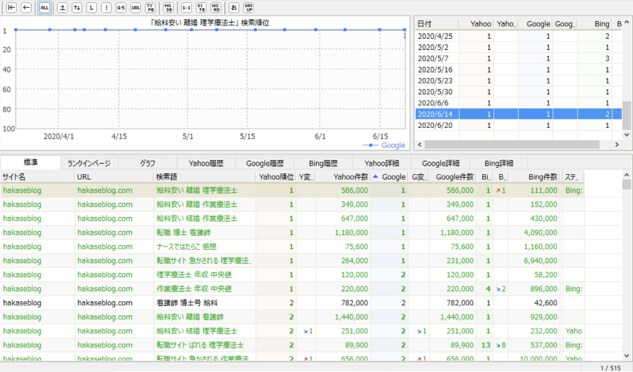The image size is (633, 372).
Task: Select the 2020/5/16 history row
Action: click(519, 69)
